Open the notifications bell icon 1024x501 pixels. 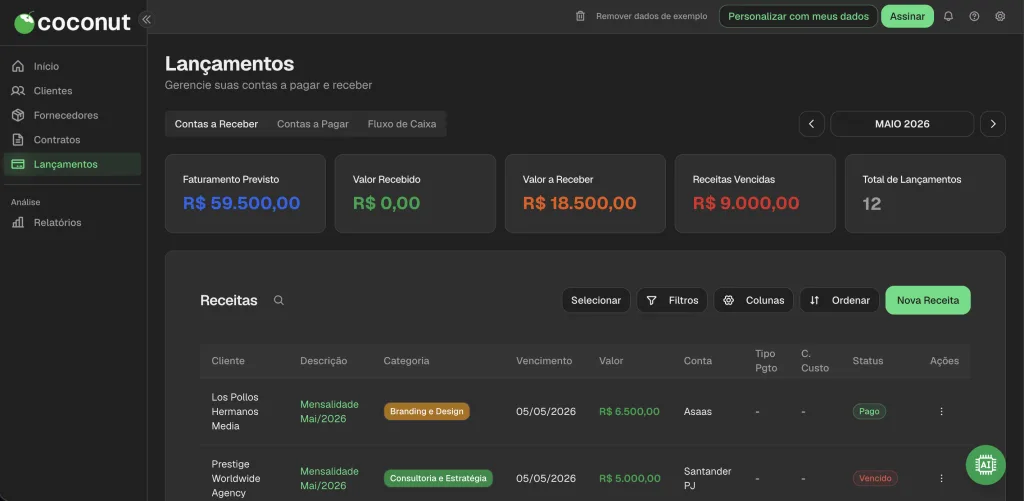point(948,16)
